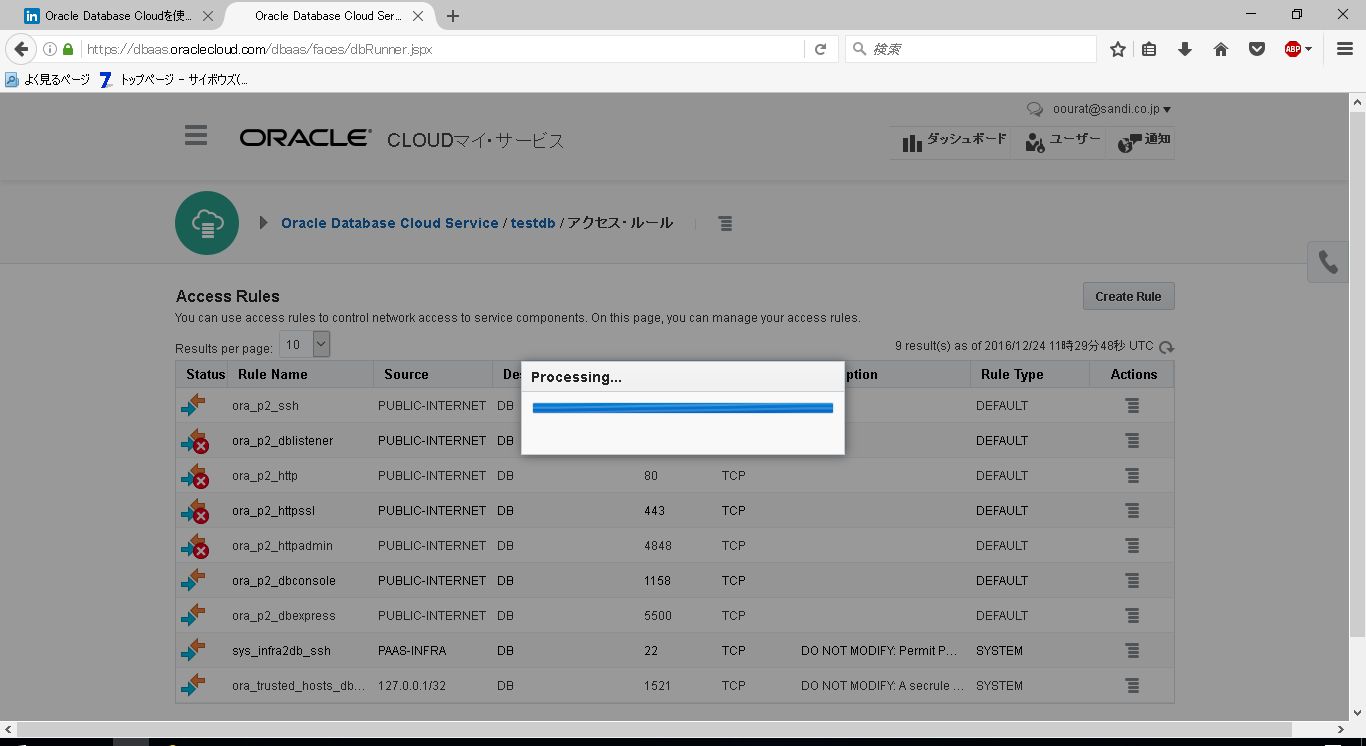Open the oourat@sandi.co.jp account dropdown
Screen dimensions: 1366x746
(1111, 109)
